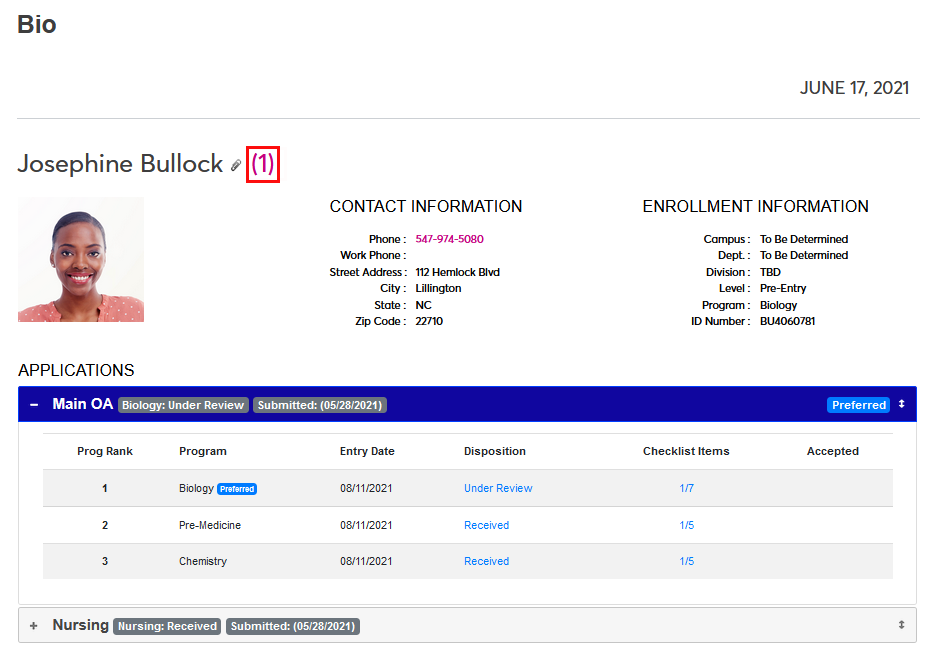Open the 1/5 checklist items for Chemistry
This screenshot has width=936, height=657.
pos(686,561)
